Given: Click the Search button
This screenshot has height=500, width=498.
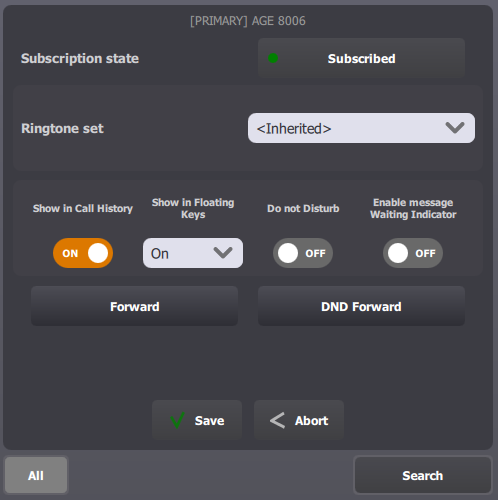Looking at the screenshot, I should (423, 475).
